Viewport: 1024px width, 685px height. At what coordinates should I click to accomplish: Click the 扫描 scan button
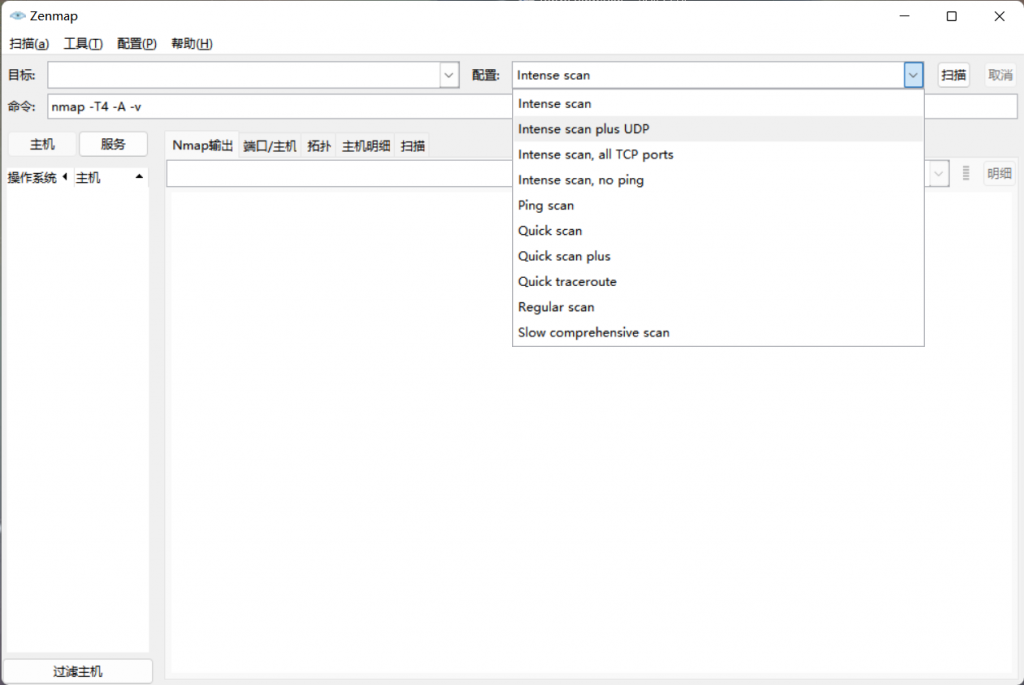point(953,75)
